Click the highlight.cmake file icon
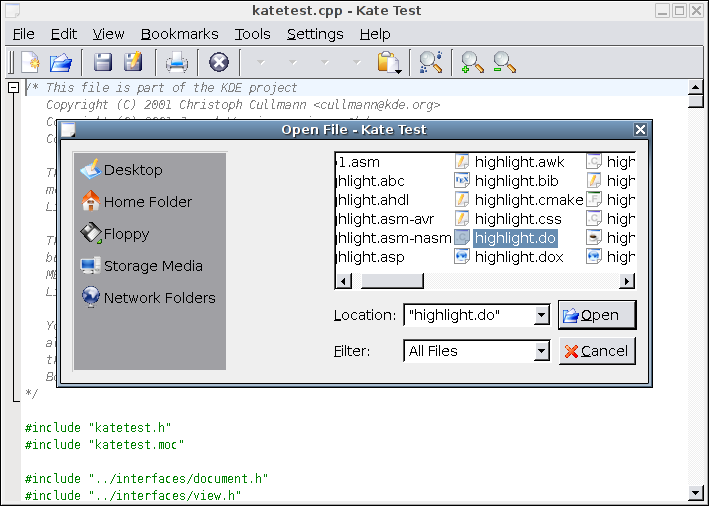The height and width of the screenshot is (506, 709). 462,200
